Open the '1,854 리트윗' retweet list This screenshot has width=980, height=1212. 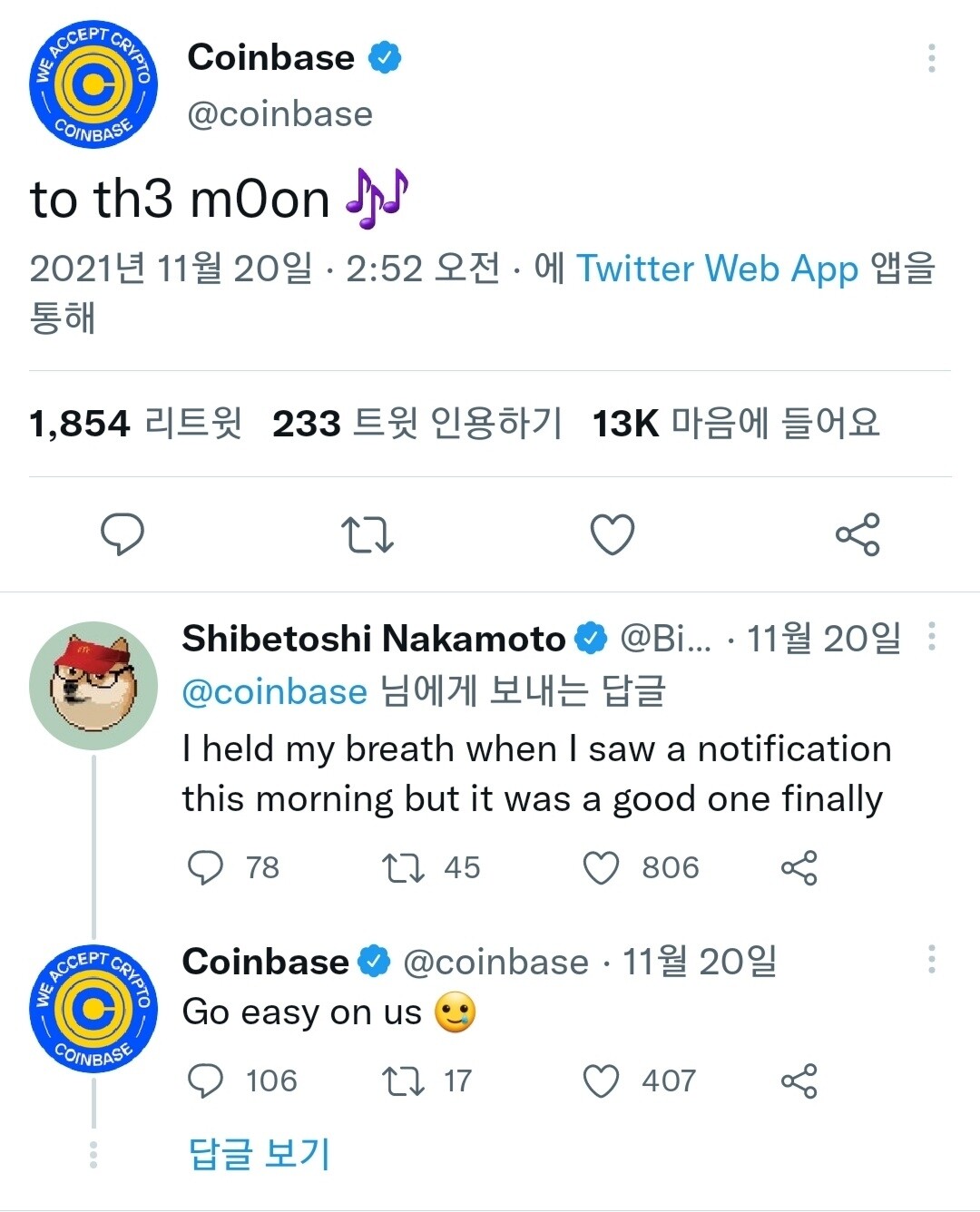pyautogui.click(x=134, y=423)
